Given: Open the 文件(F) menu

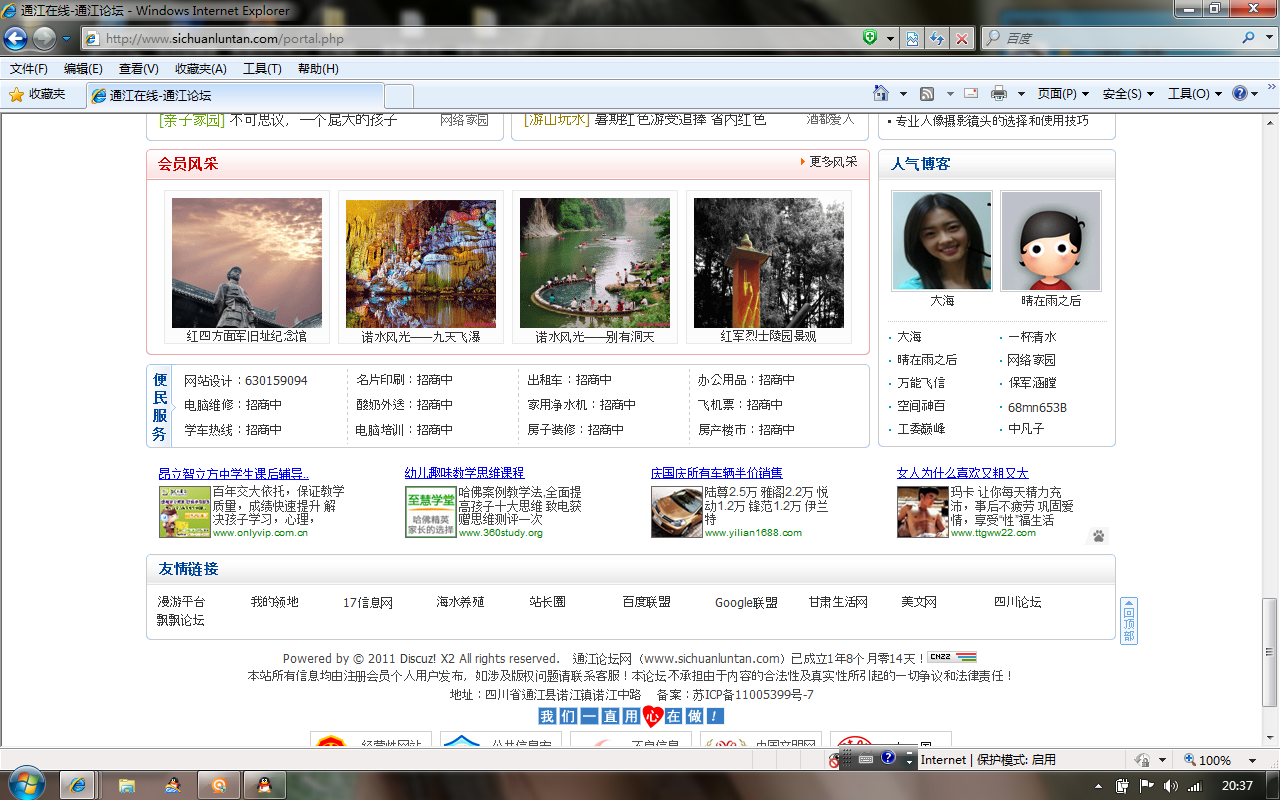Looking at the screenshot, I should coord(29,69).
